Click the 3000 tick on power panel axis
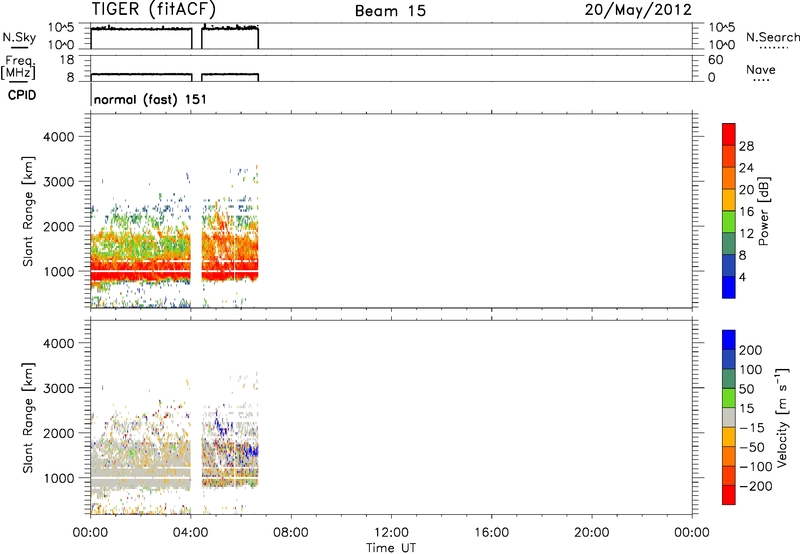Image resolution: width=800 pixels, height=554 pixels. pos(59,182)
